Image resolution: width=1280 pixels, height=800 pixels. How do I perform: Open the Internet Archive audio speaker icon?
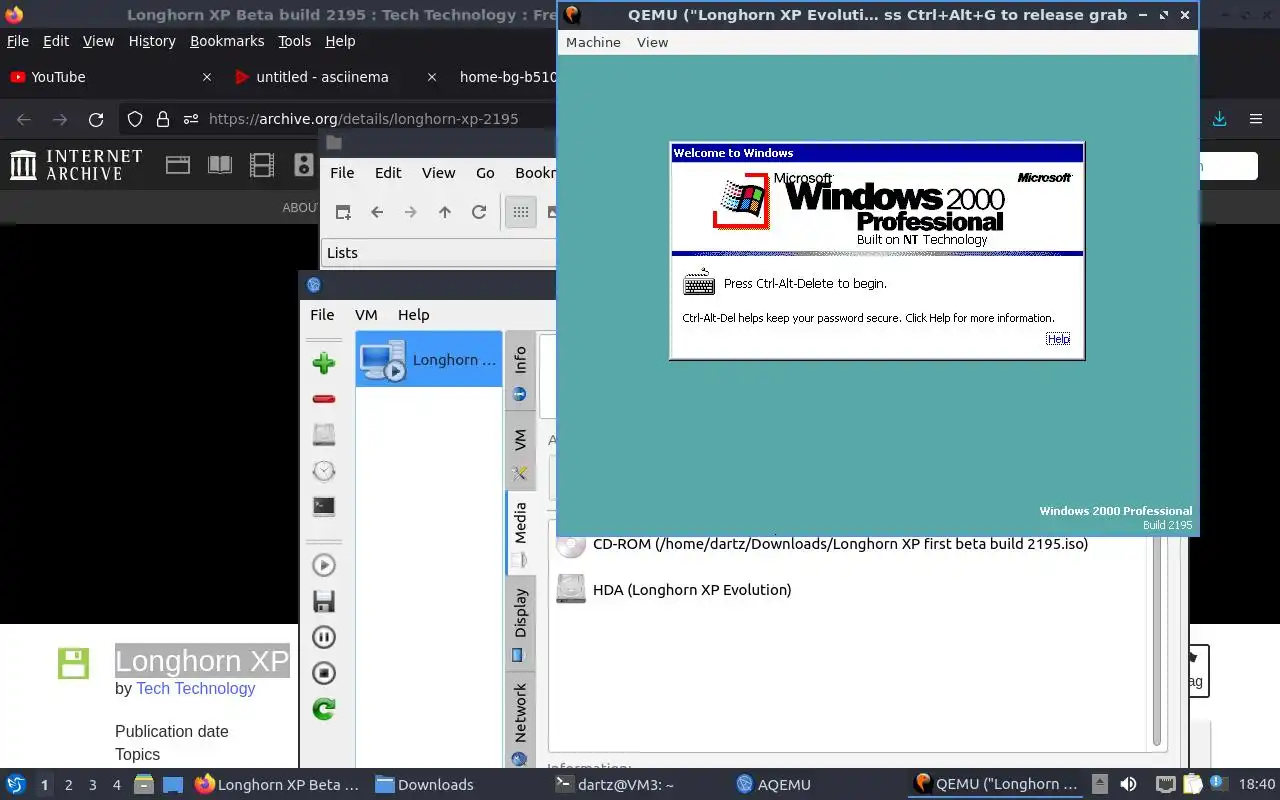point(303,165)
